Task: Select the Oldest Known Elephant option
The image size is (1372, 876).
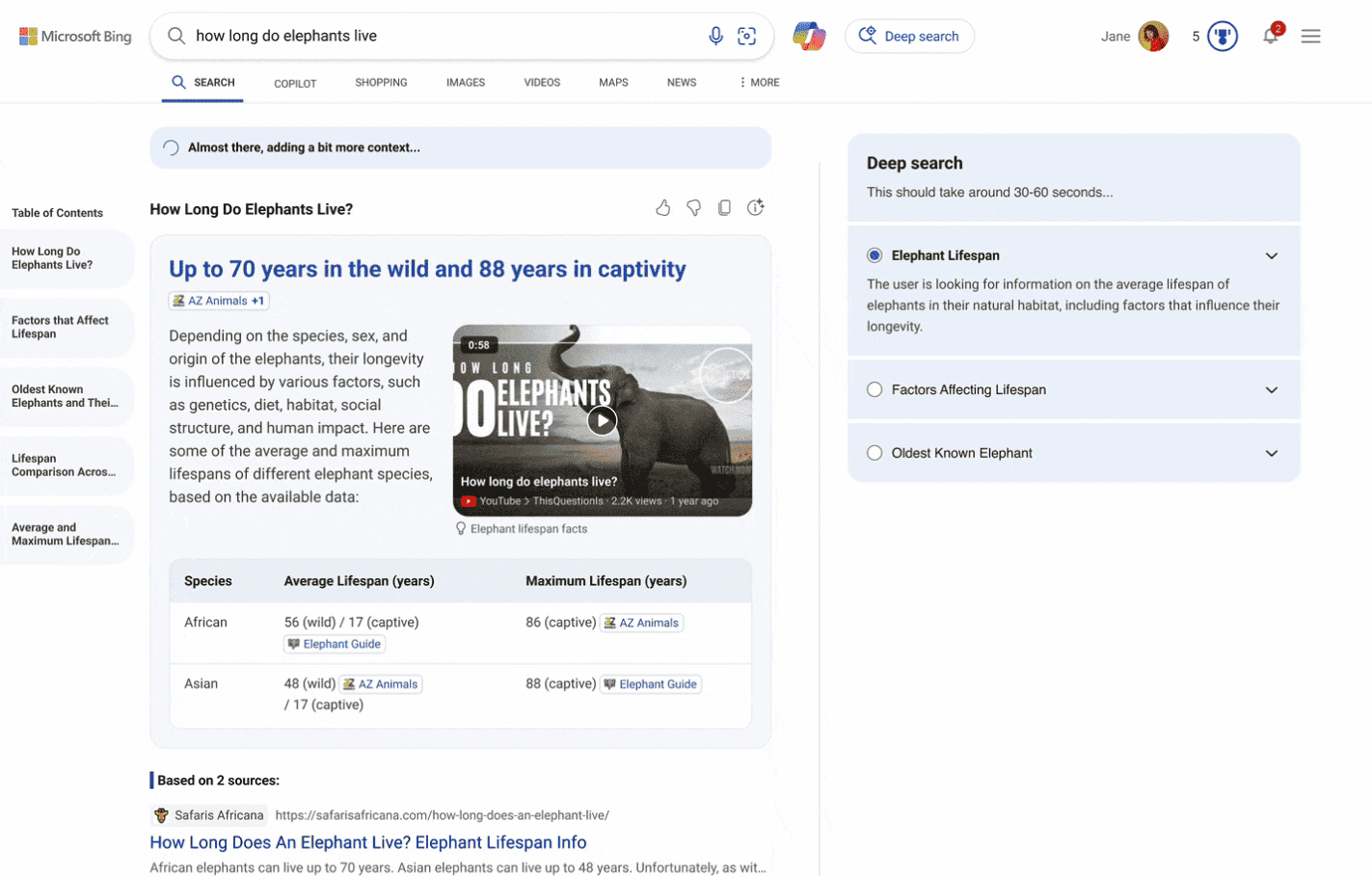Action: (874, 452)
